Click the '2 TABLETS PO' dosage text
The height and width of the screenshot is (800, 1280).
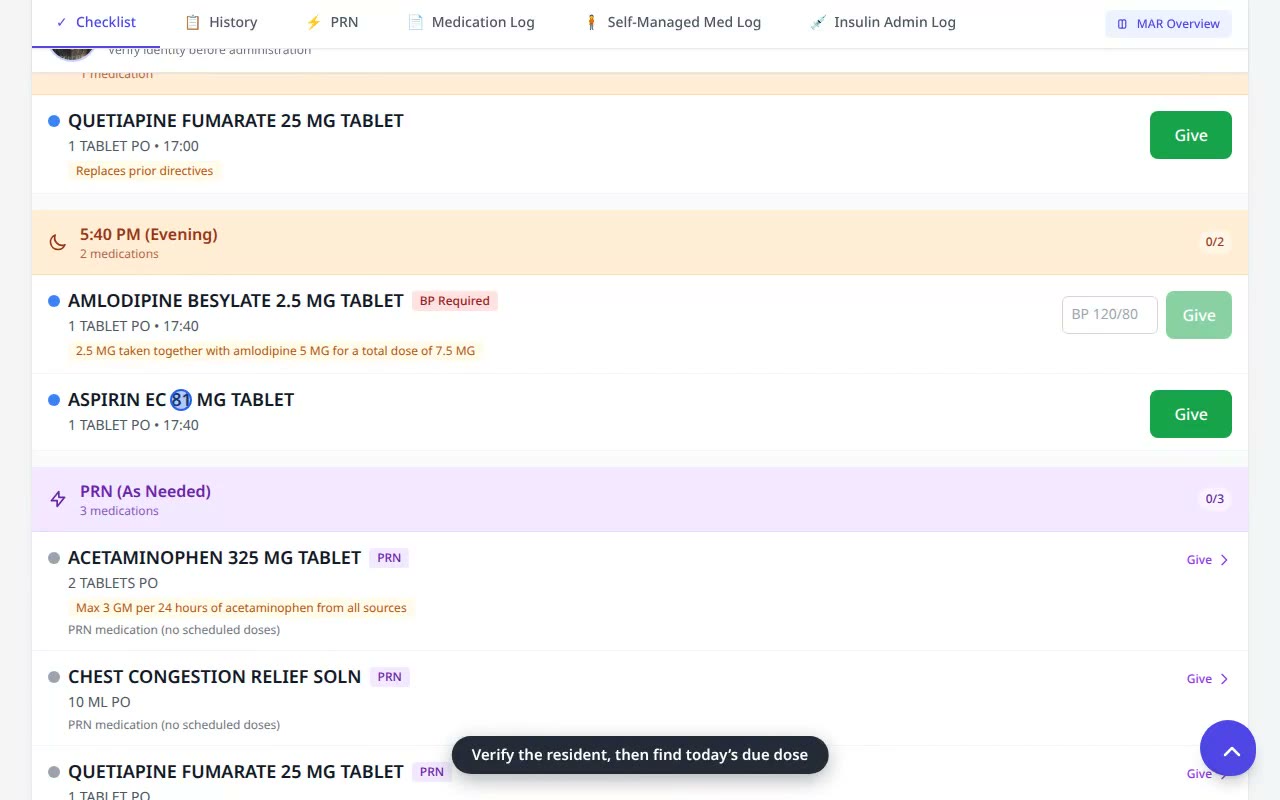point(113,583)
